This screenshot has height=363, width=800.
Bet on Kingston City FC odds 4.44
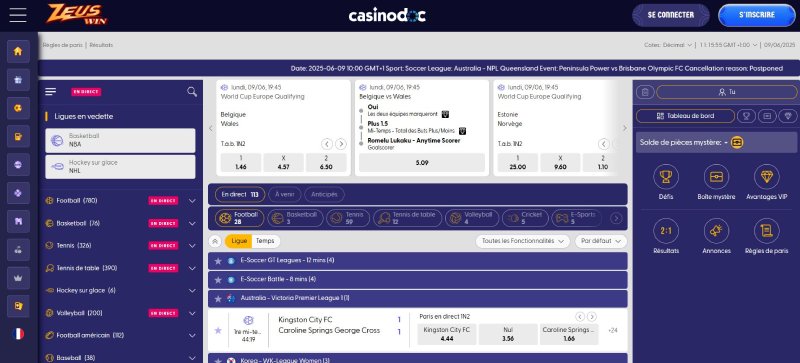tap(446, 334)
